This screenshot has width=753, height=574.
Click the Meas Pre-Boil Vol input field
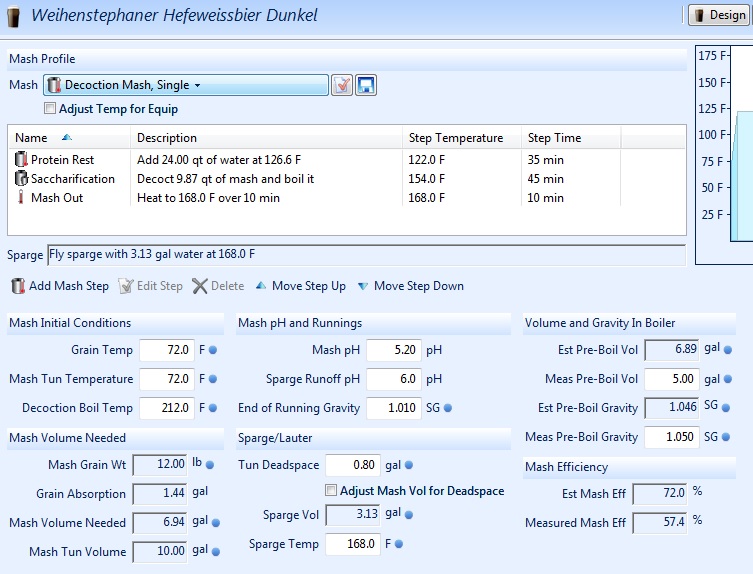[672, 379]
